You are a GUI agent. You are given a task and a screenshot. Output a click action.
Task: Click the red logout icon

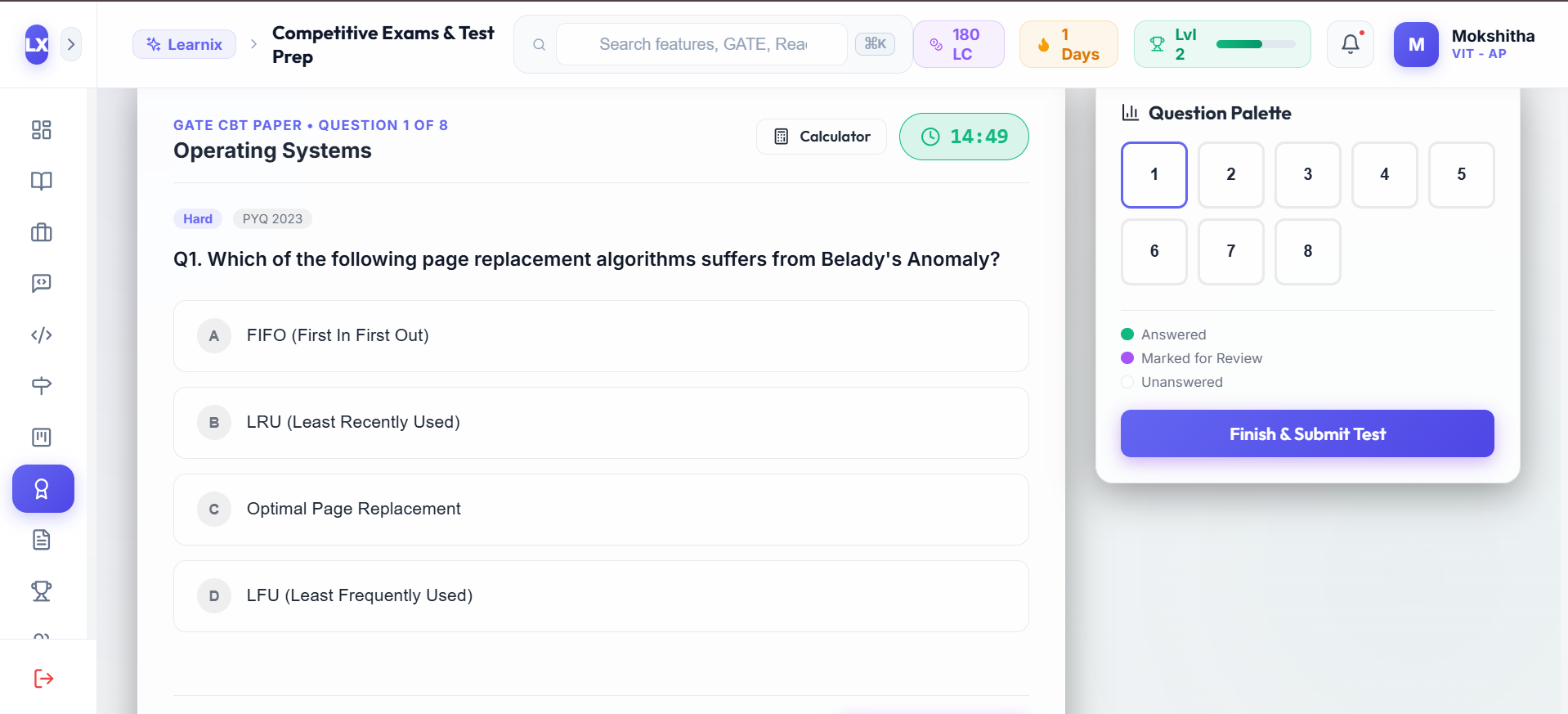tap(43, 678)
